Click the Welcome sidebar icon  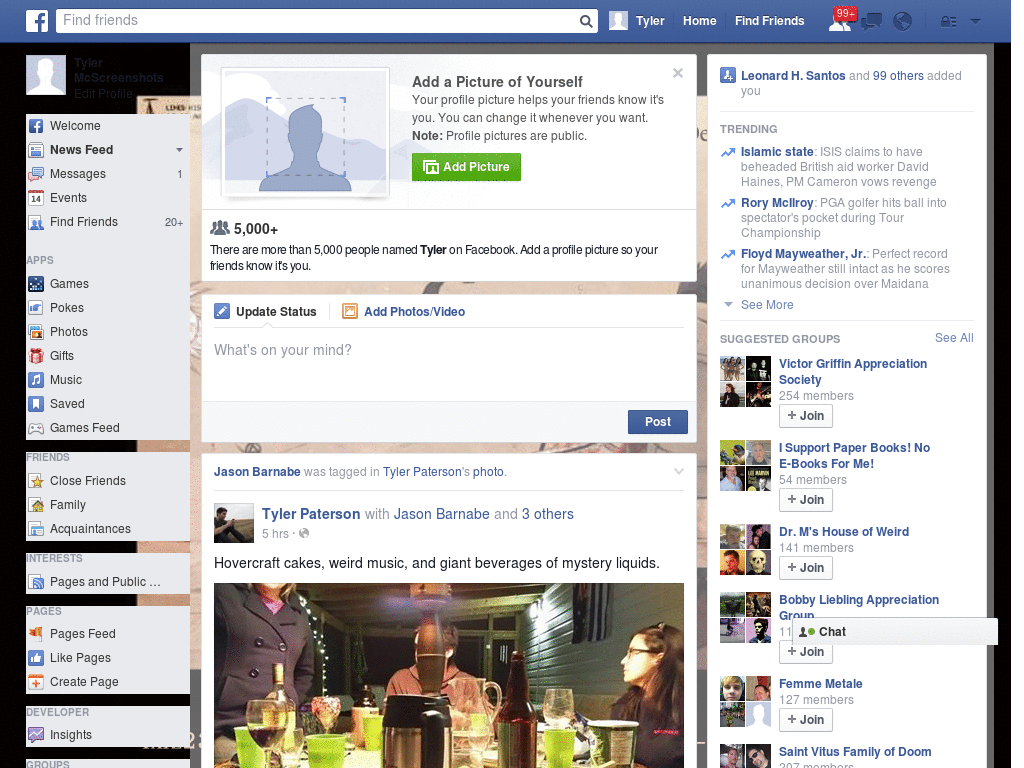coord(36,125)
